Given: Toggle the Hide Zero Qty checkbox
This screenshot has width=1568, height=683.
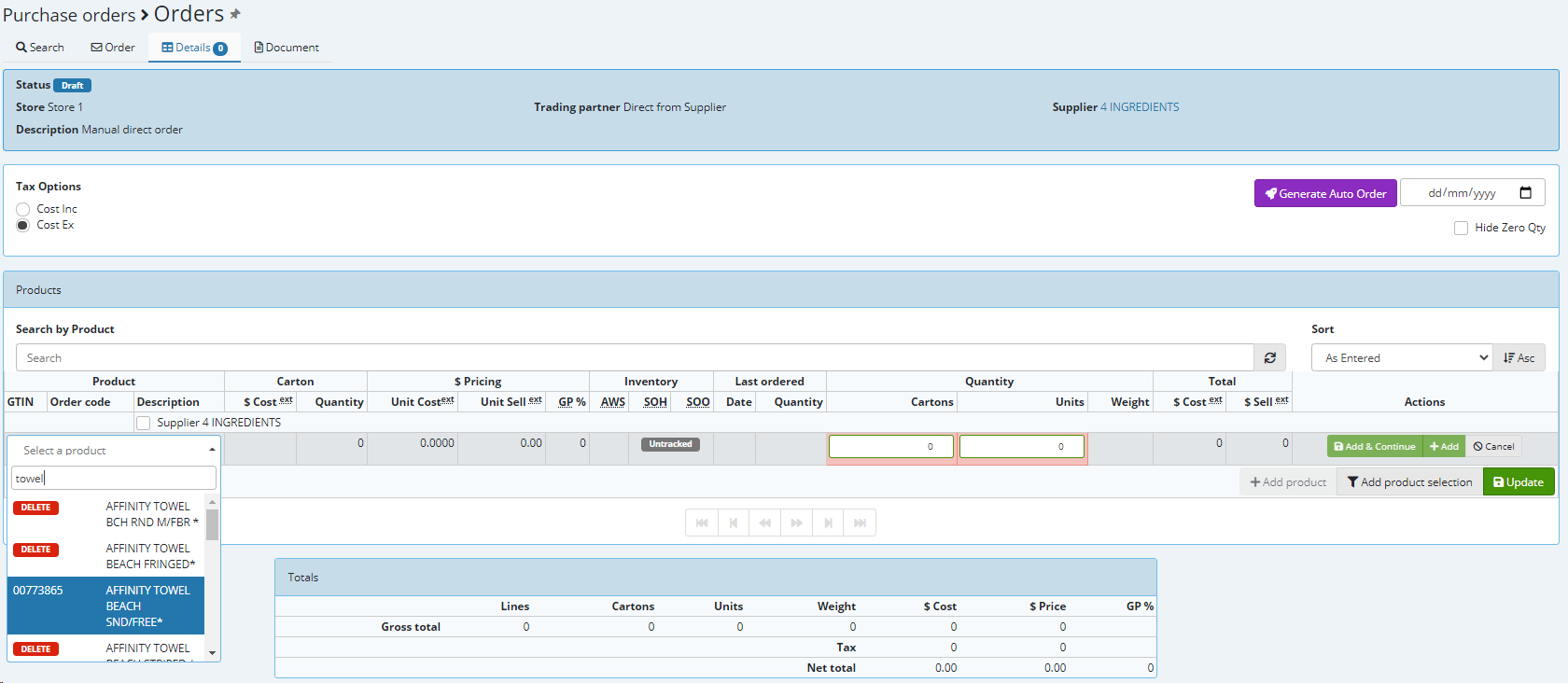Looking at the screenshot, I should point(1462,228).
